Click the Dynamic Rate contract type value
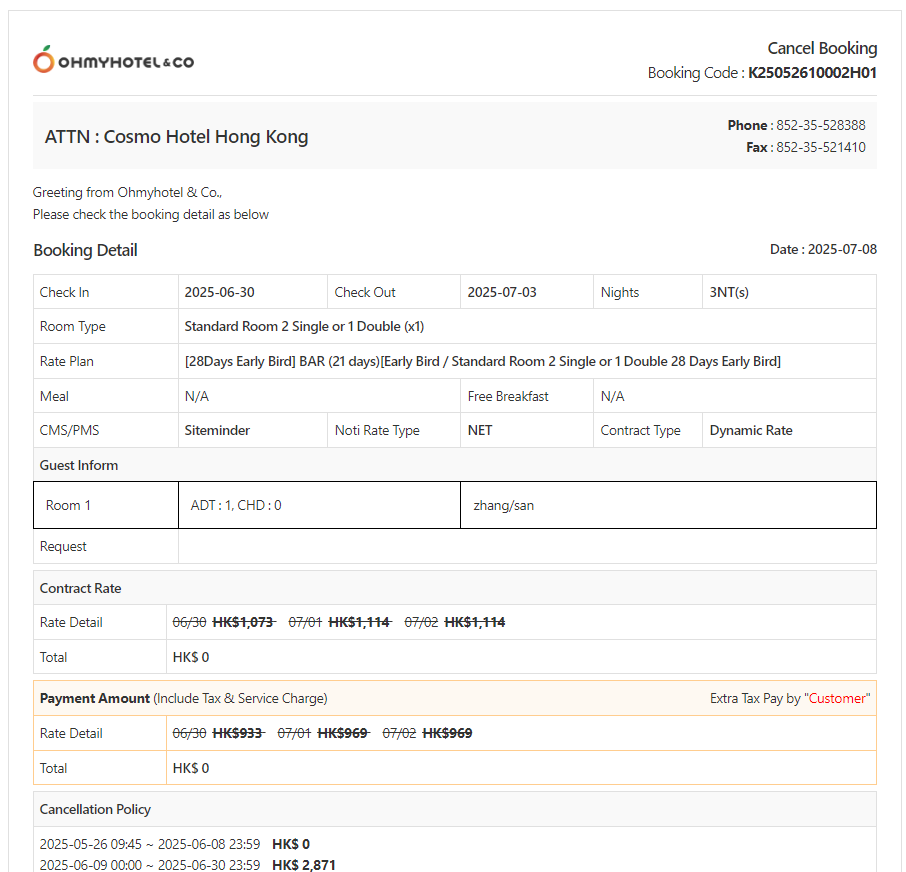The height and width of the screenshot is (872, 906). point(750,430)
